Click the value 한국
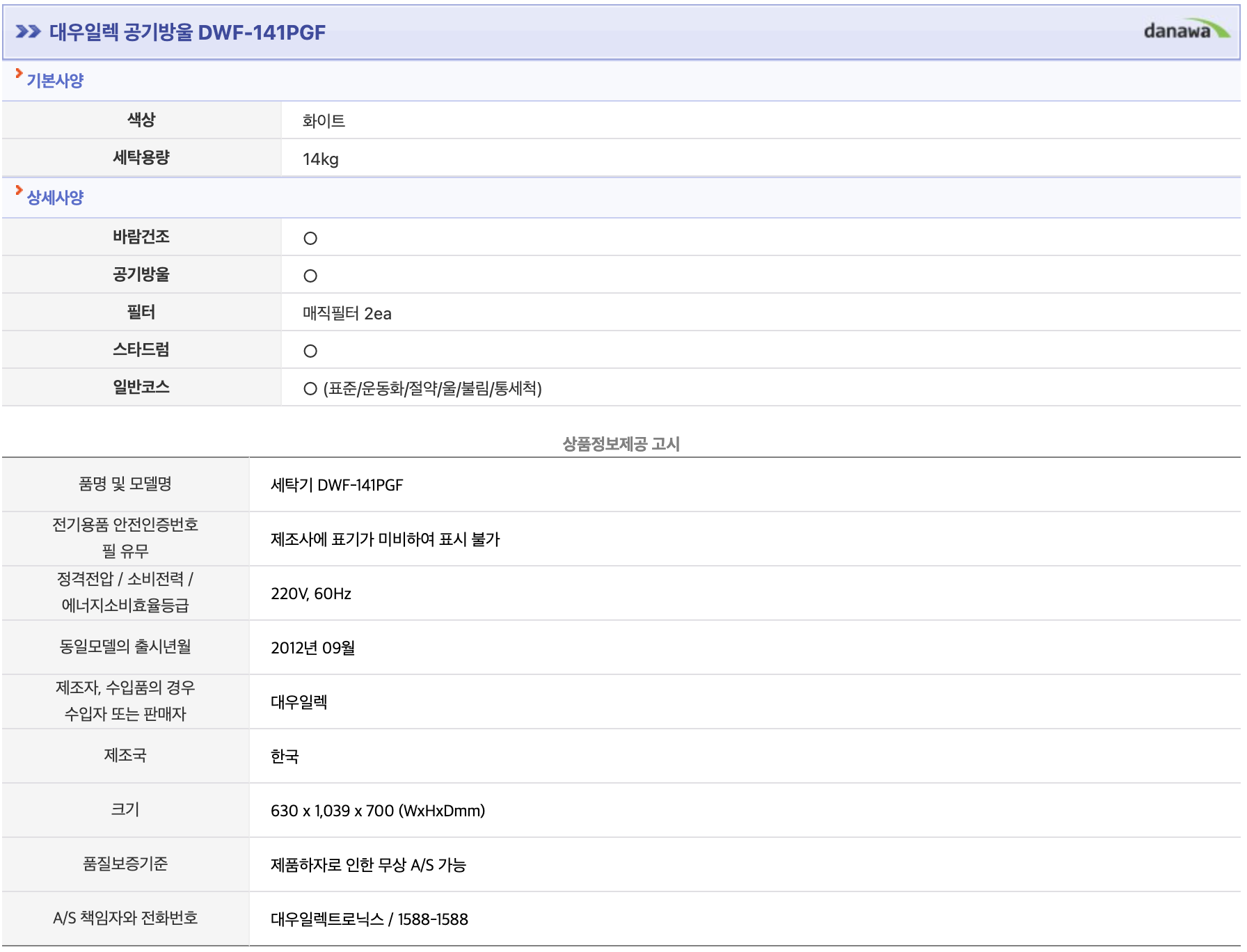 (x=285, y=756)
